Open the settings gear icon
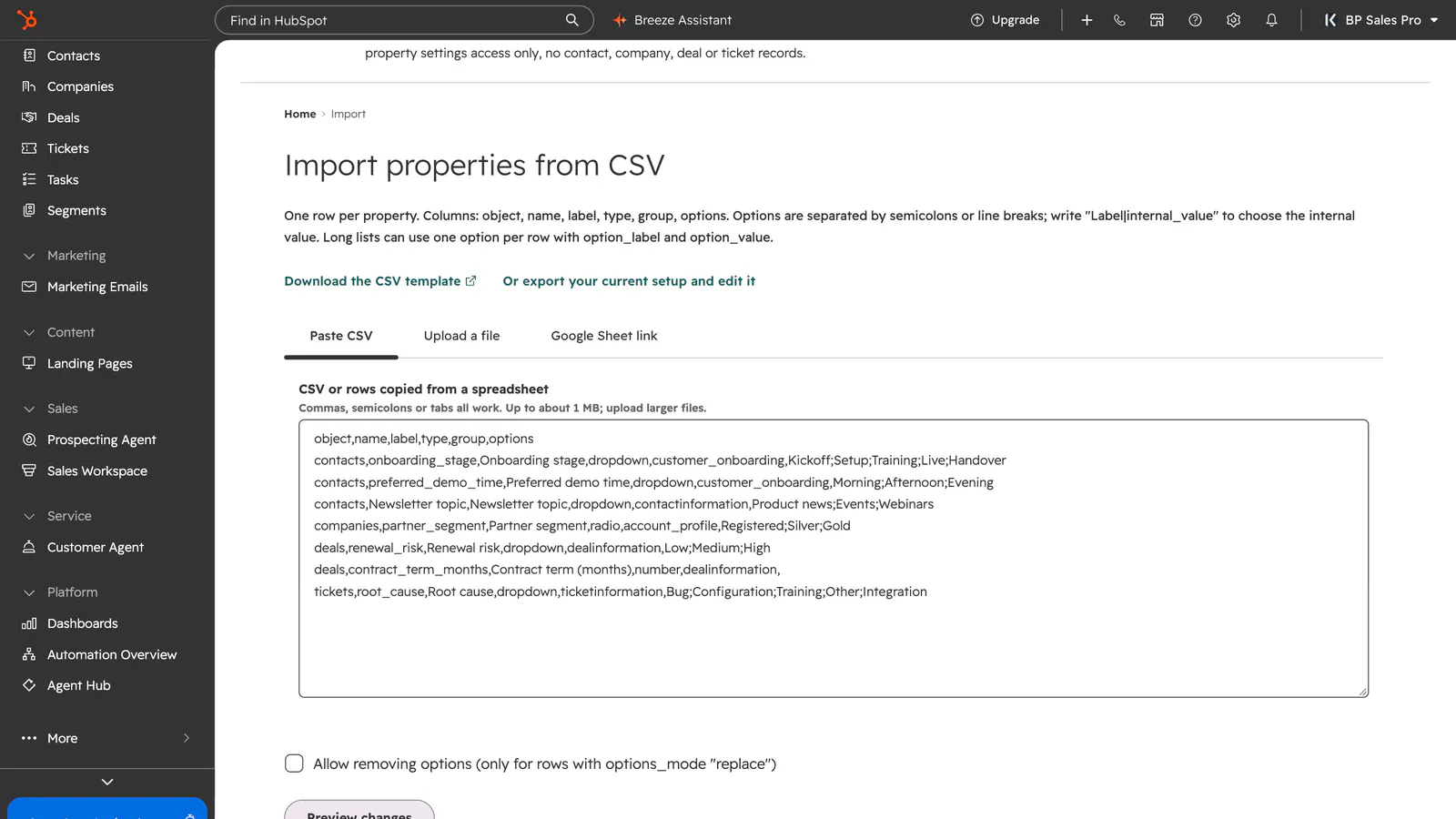 pos(1233,20)
